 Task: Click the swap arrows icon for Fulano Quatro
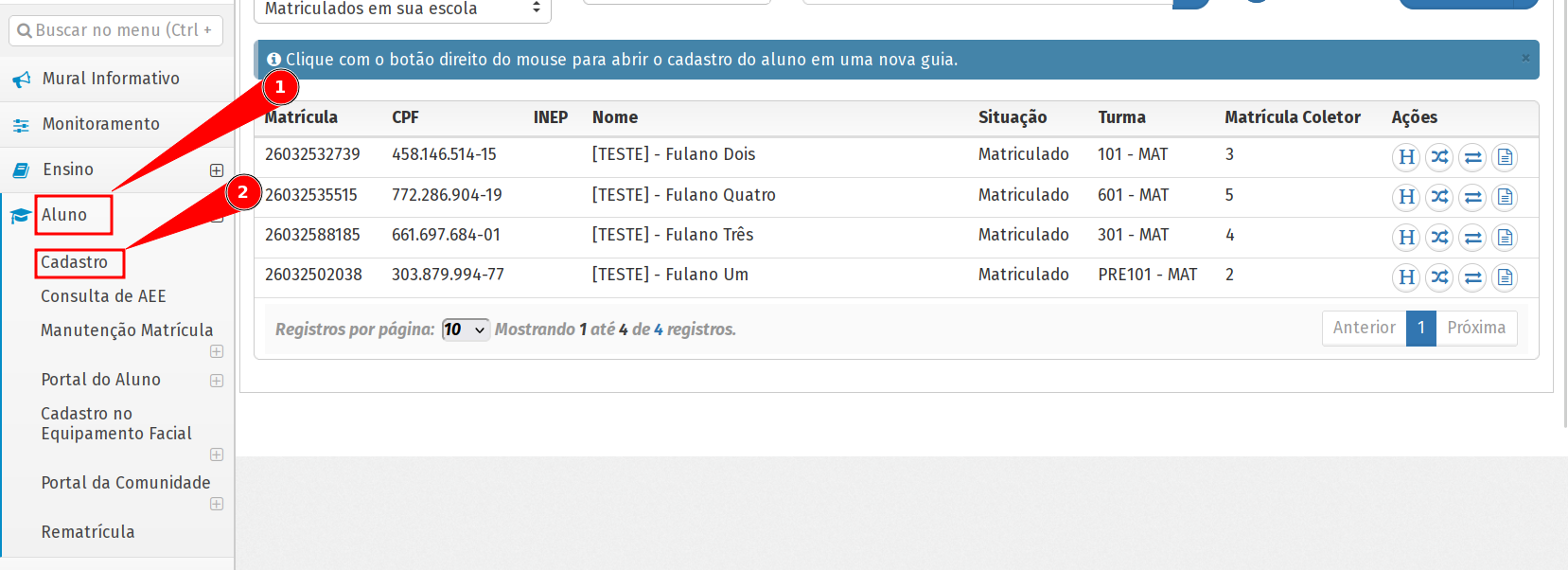(1472, 197)
